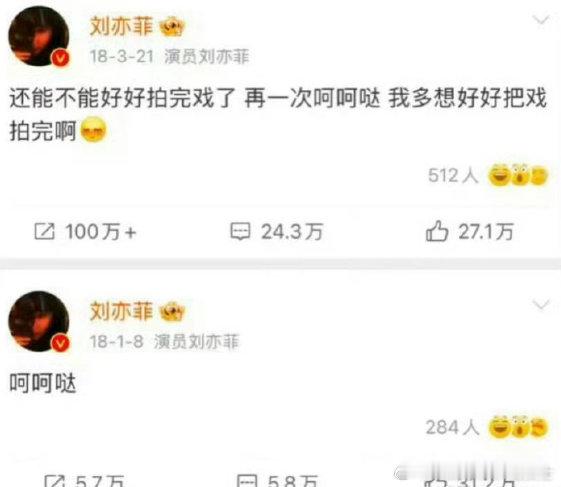
Task: Click the verified badge on the first avatar
Action: pyautogui.click(x=61, y=58)
